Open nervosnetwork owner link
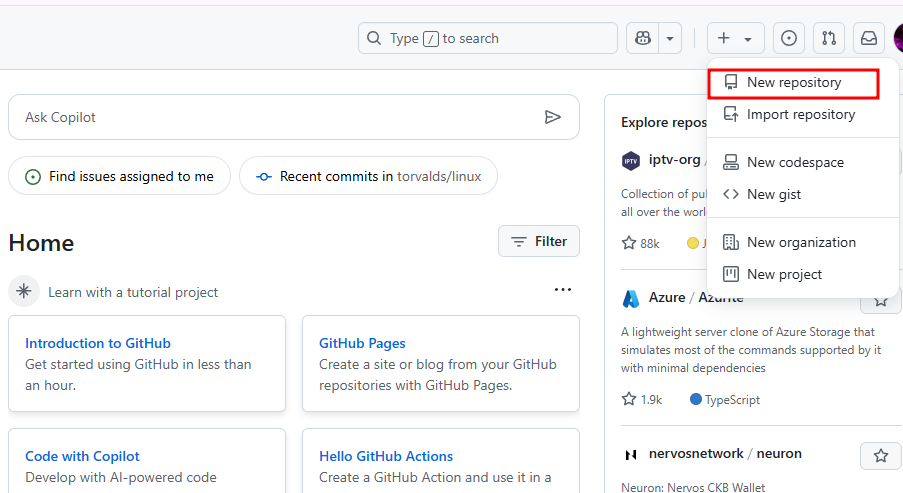Viewport: 903px width, 493px height. pos(696,454)
